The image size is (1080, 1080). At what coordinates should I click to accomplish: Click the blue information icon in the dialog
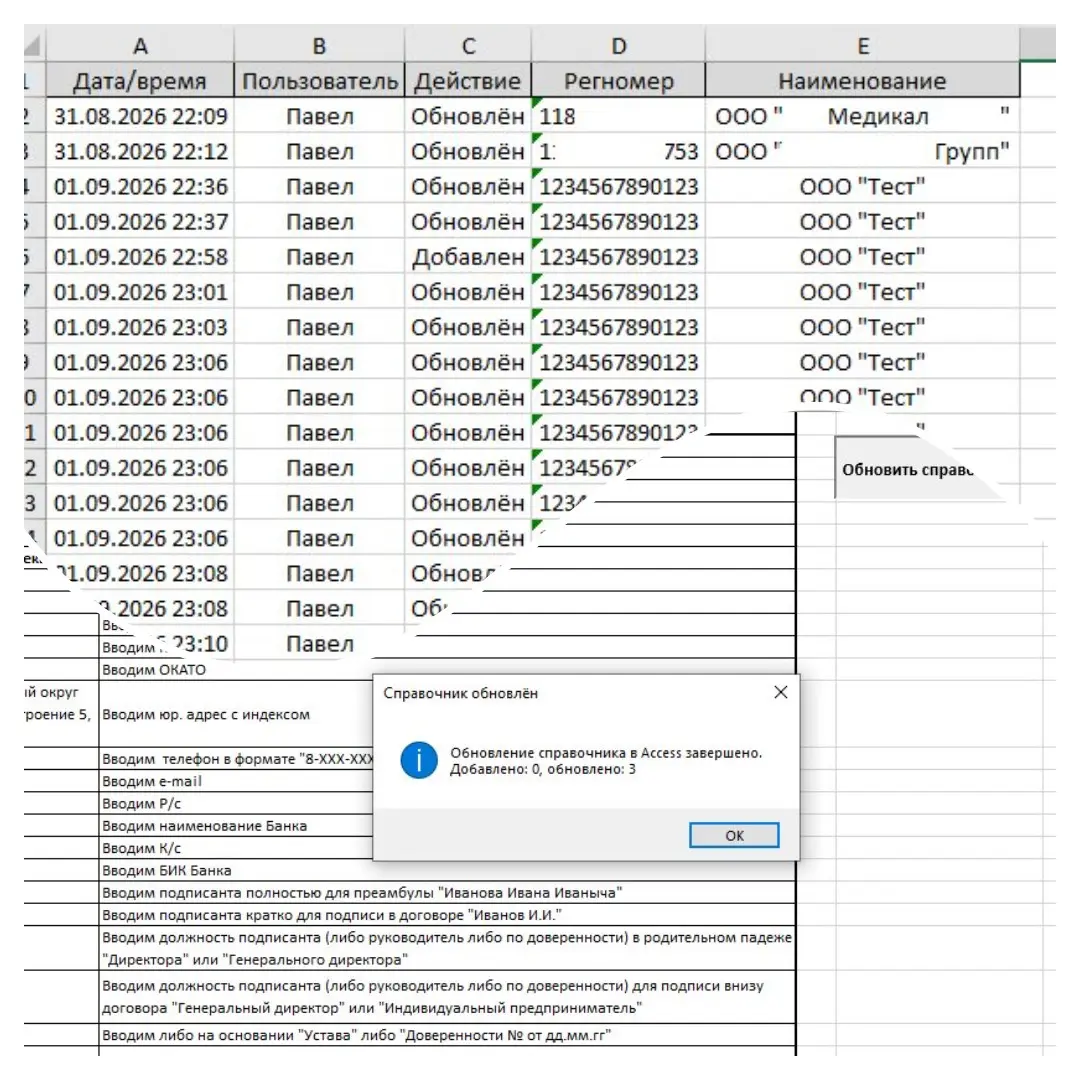click(419, 760)
